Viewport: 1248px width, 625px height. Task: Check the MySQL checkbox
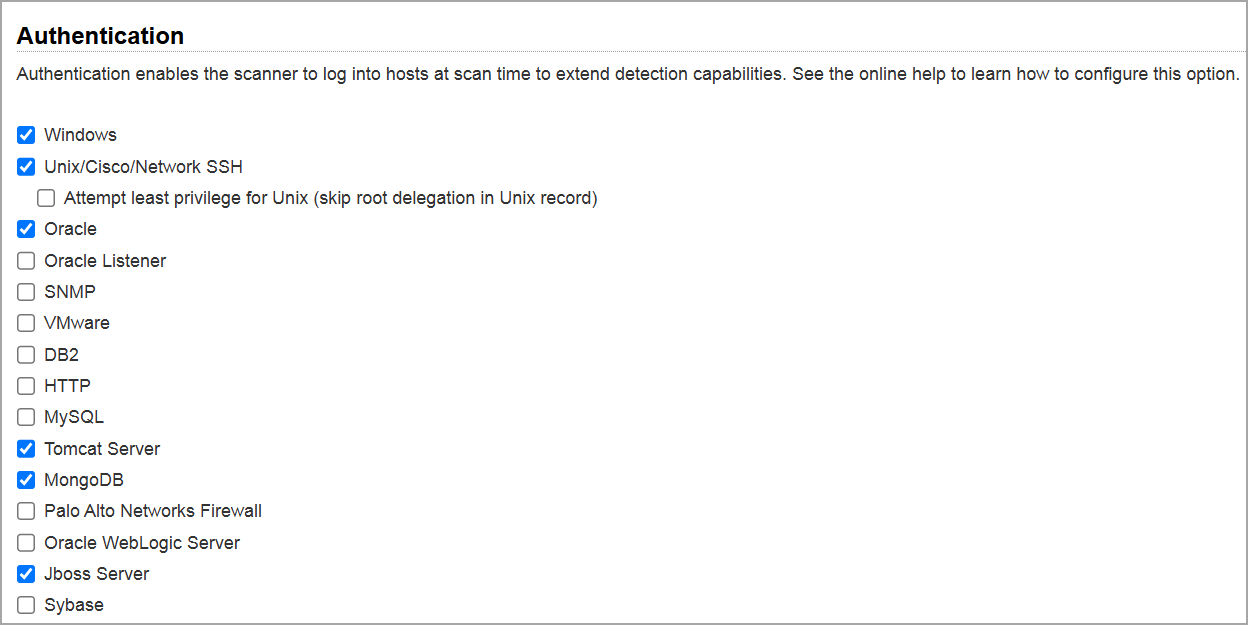coord(25,417)
